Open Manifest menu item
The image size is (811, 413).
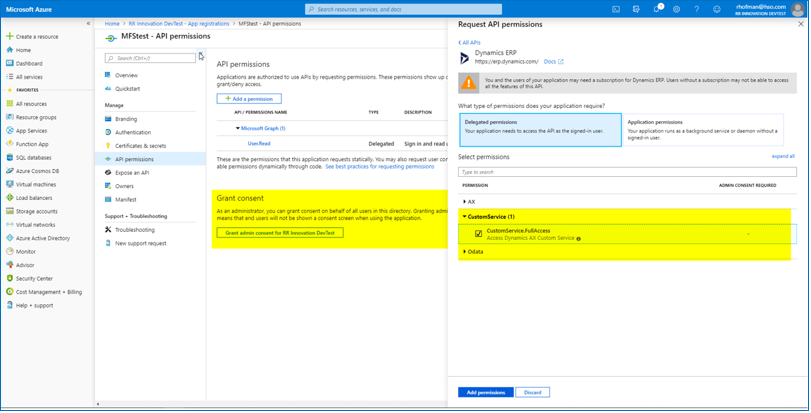pyautogui.click(x=126, y=200)
